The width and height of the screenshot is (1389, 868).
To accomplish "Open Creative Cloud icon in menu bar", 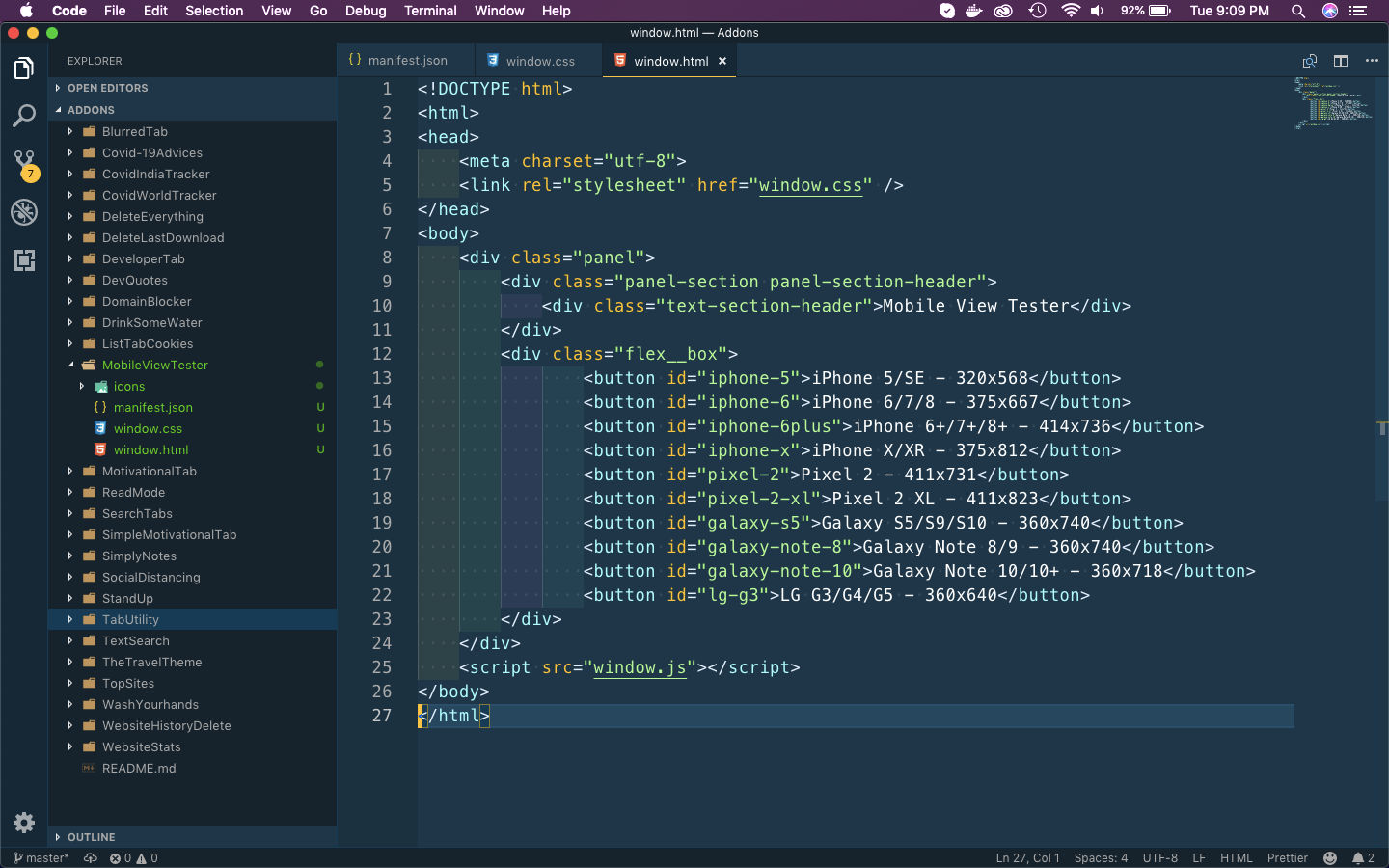I will 1003,11.
